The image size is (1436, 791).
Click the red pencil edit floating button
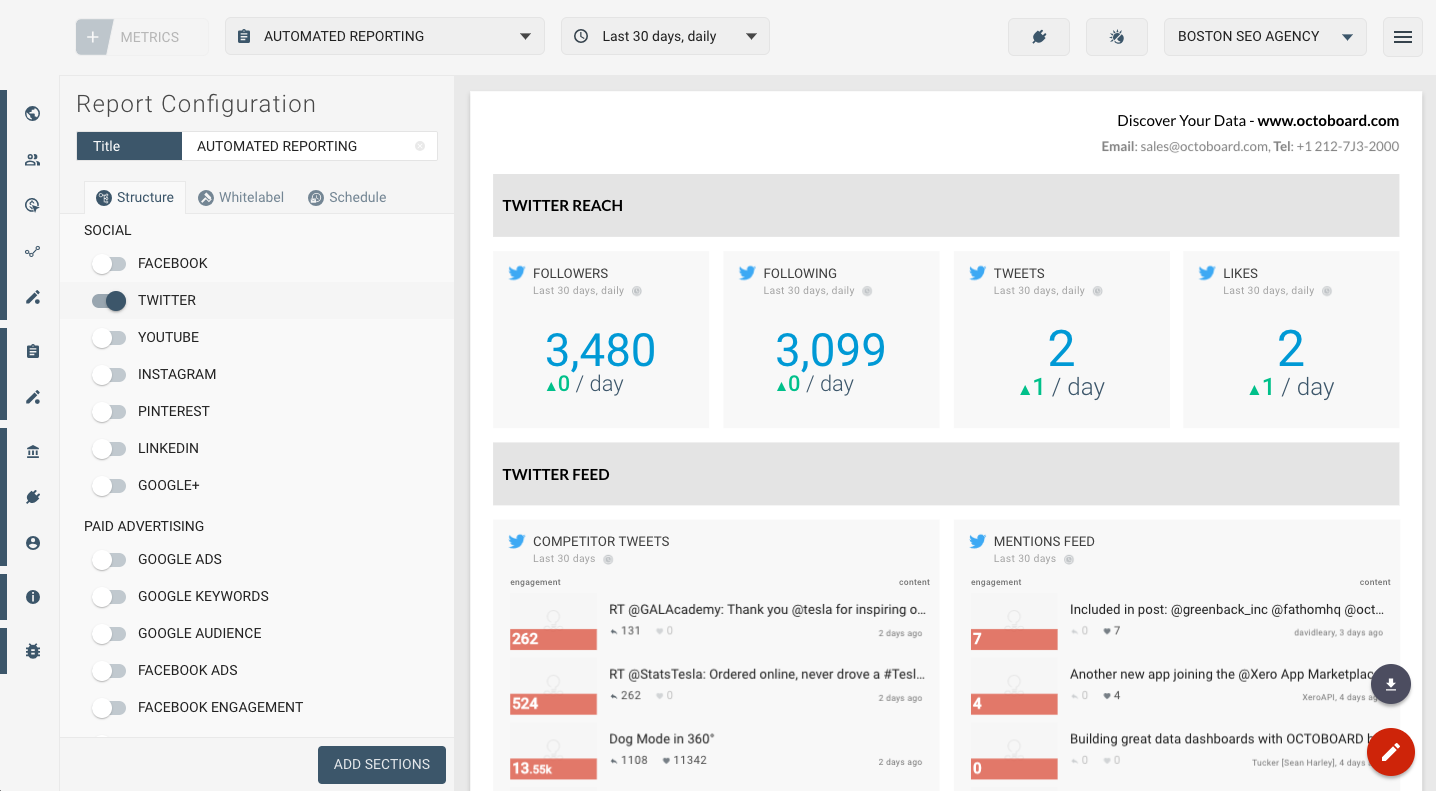[x=1391, y=752]
